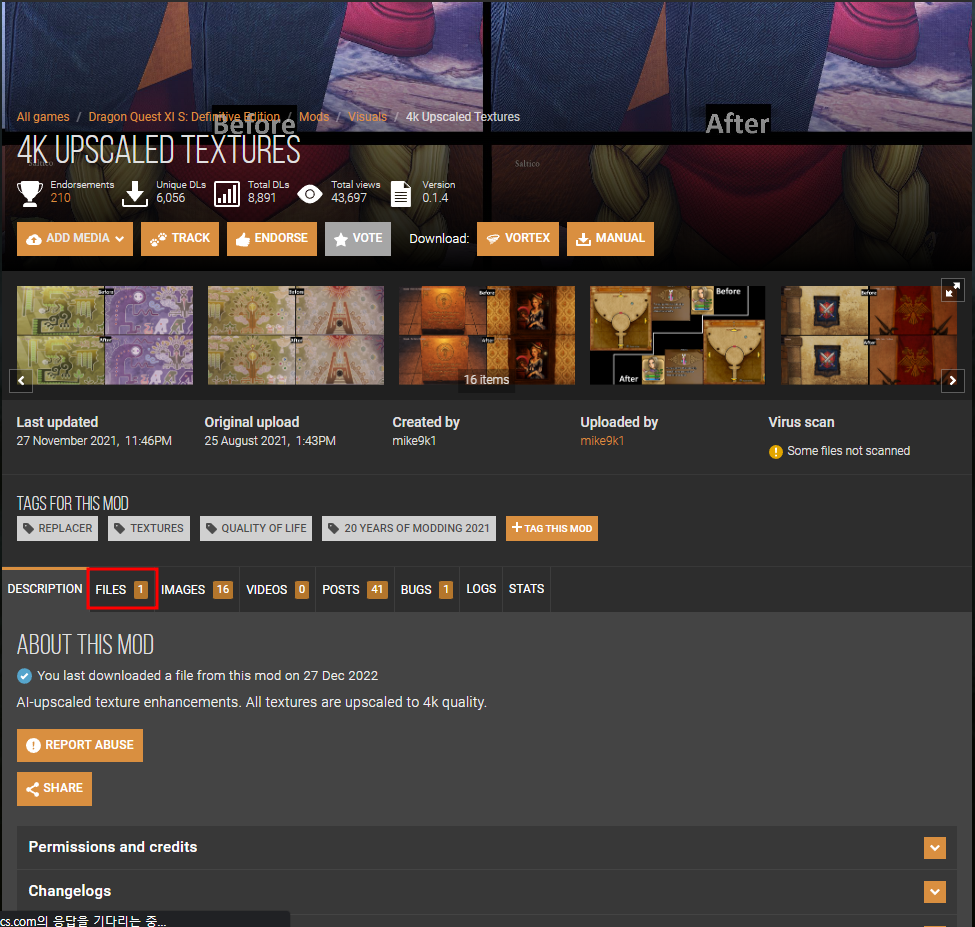
Task: Expand the gallery to fullscreen
Action: tap(952, 290)
